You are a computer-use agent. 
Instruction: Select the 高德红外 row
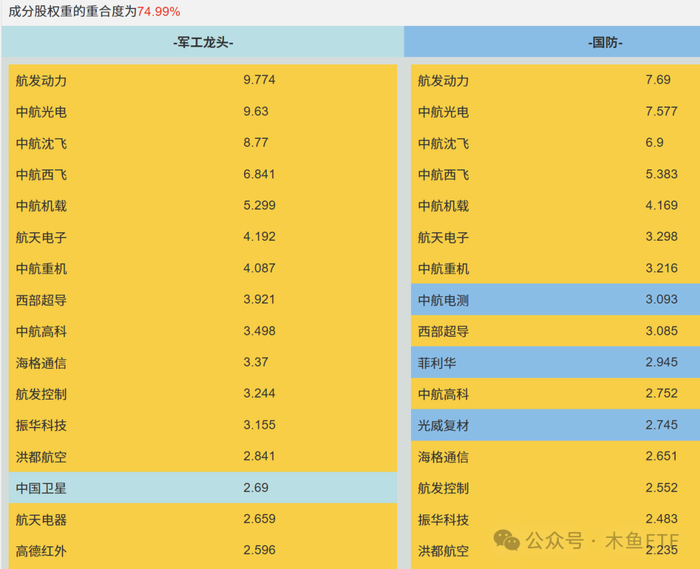[x=203, y=551]
